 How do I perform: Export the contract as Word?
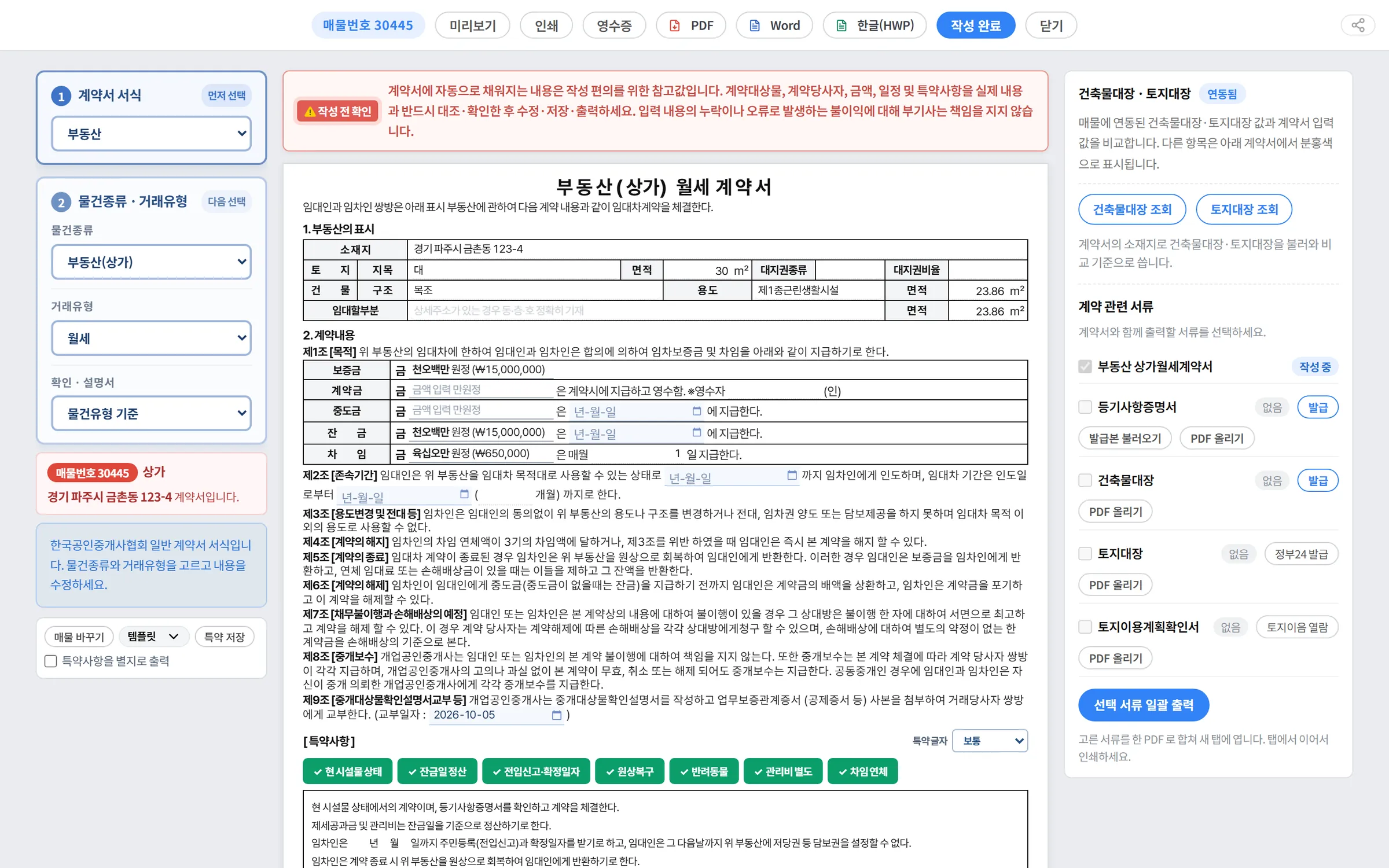[x=774, y=25]
